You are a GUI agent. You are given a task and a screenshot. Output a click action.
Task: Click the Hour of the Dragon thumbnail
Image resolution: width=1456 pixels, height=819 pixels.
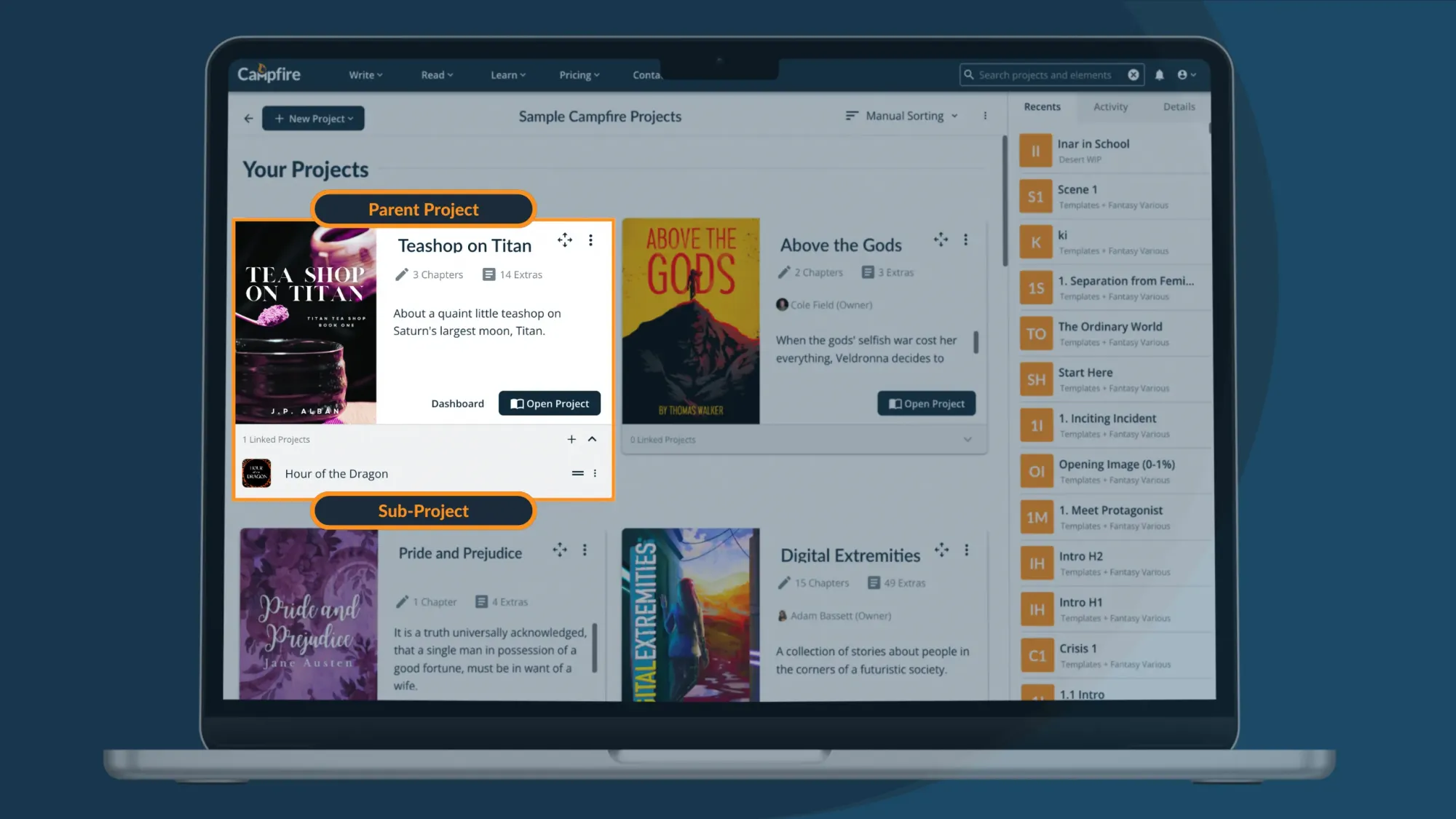pyautogui.click(x=256, y=473)
